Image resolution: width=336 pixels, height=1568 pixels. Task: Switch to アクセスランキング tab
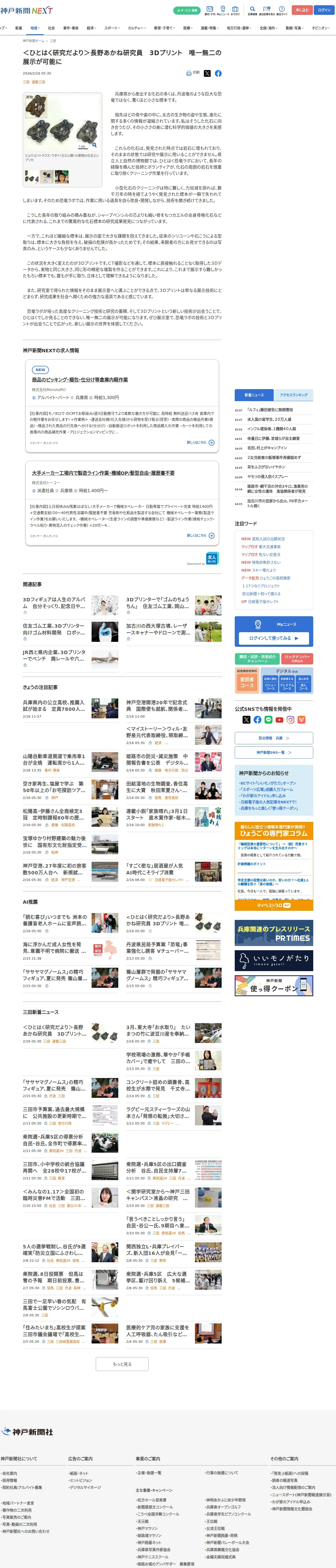coord(293,395)
